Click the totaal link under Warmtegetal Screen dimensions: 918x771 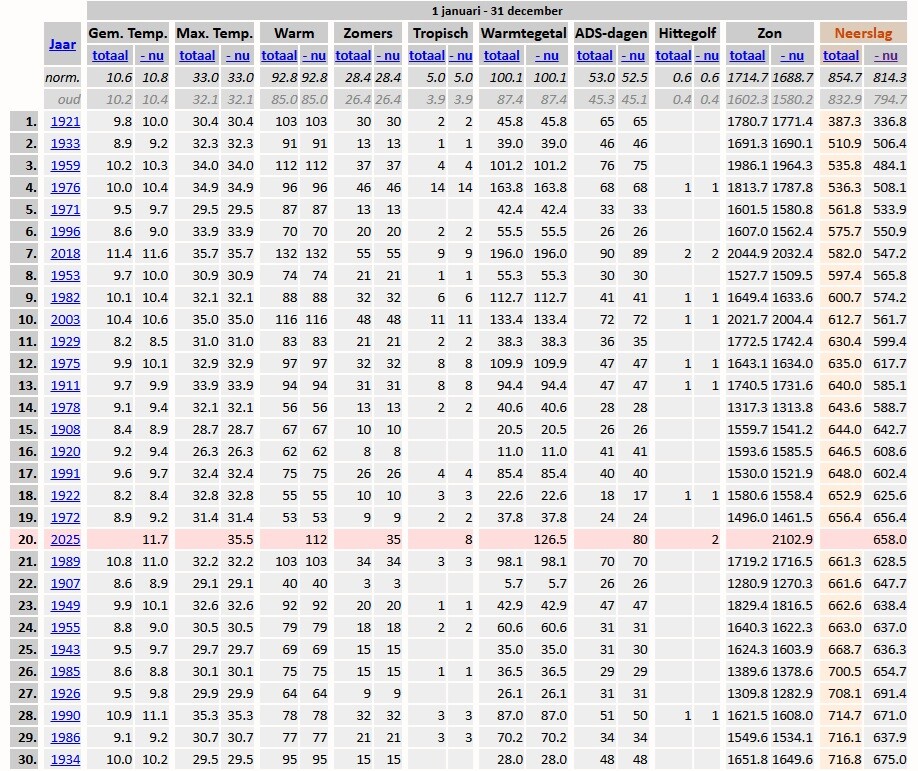pyautogui.click(x=501, y=55)
